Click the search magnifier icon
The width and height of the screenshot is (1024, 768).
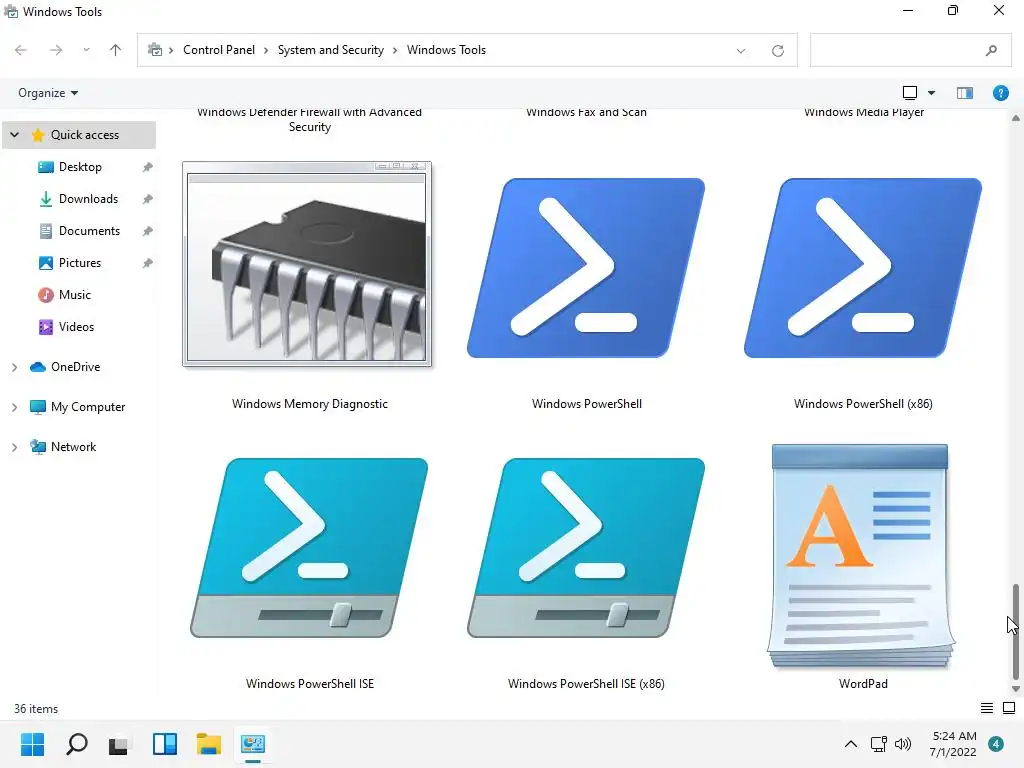pos(991,50)
